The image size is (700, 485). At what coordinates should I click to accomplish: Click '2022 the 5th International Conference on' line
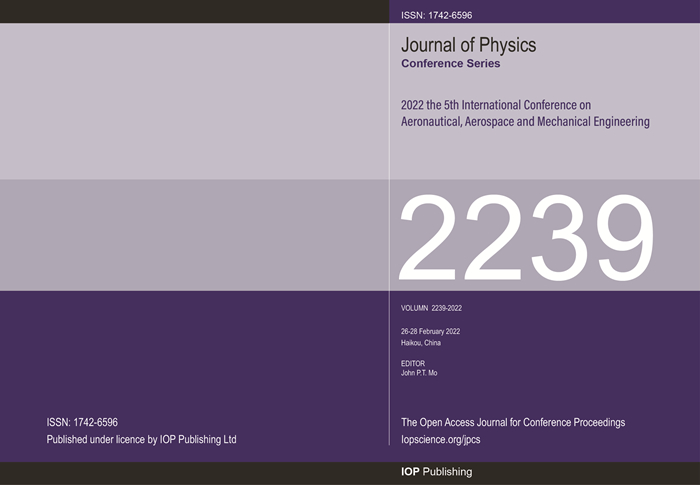point(496,105)
